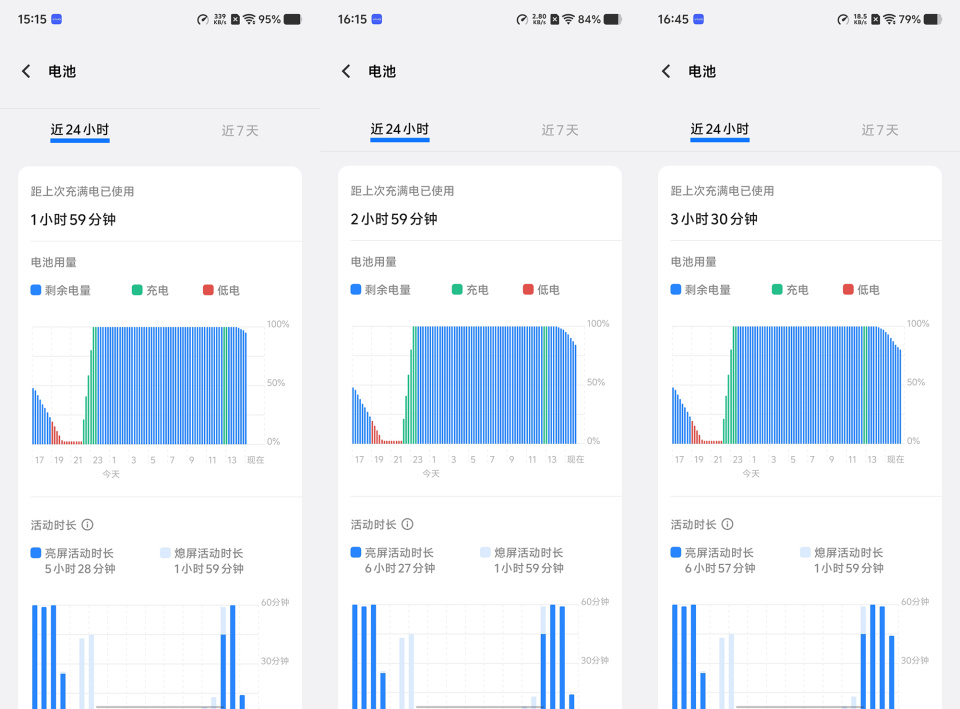Tap red 低电 legend swatch in 16:15 screen
The image size is (960, 709).
click(528, 289)
